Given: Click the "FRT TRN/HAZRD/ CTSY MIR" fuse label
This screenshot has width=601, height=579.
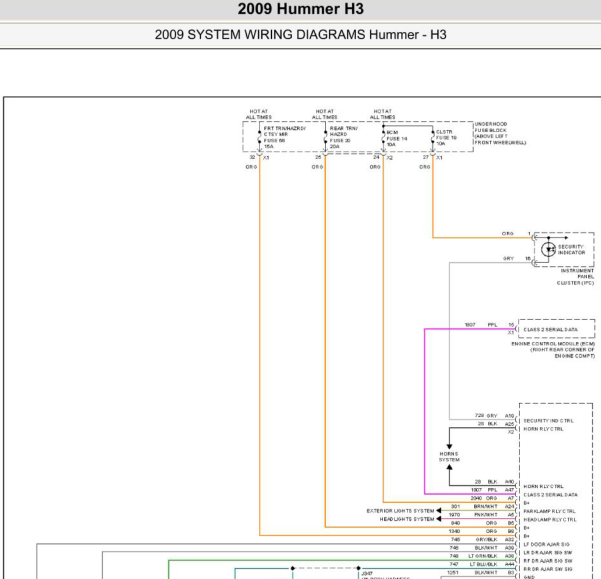Looking at the screenshot, I should tap(284, 131).
